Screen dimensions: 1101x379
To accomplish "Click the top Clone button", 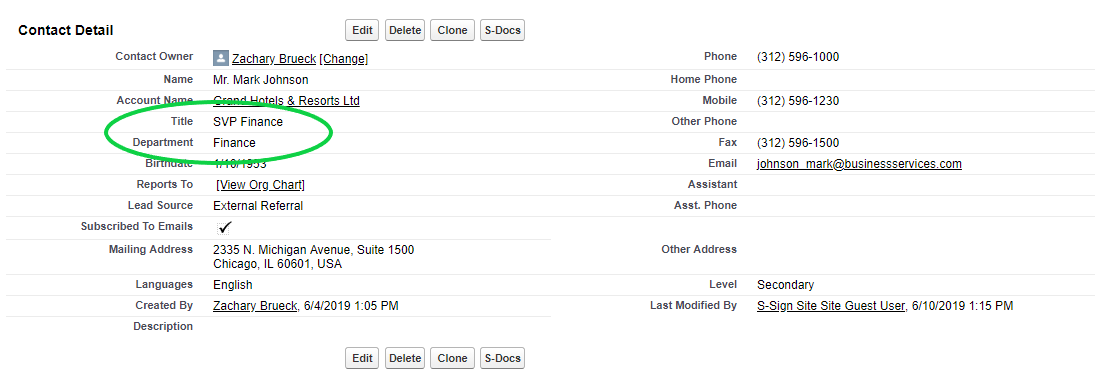I will [452, 30].
